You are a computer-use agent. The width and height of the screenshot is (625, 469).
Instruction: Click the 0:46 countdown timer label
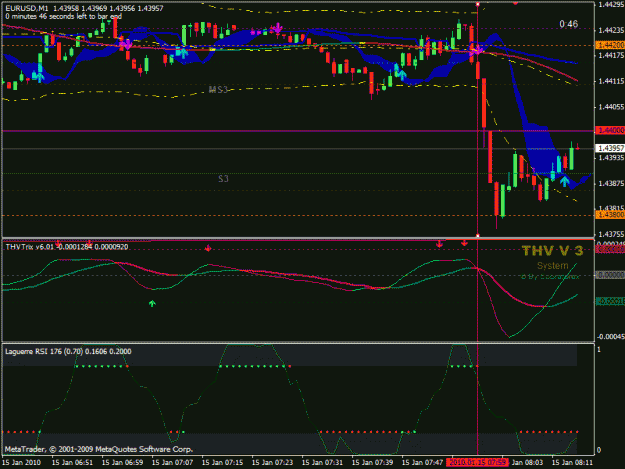568,24
